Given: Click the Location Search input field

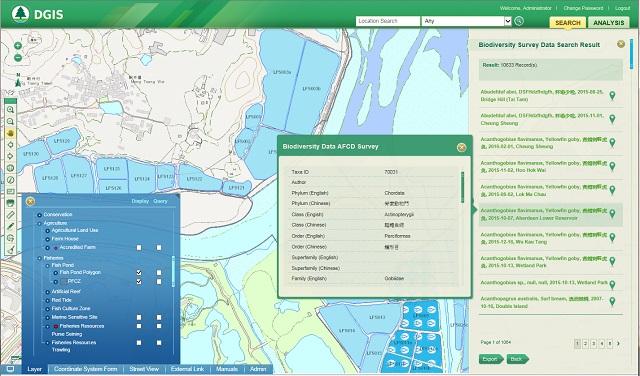Looking at the screenshot, I should tap(388, 21).
